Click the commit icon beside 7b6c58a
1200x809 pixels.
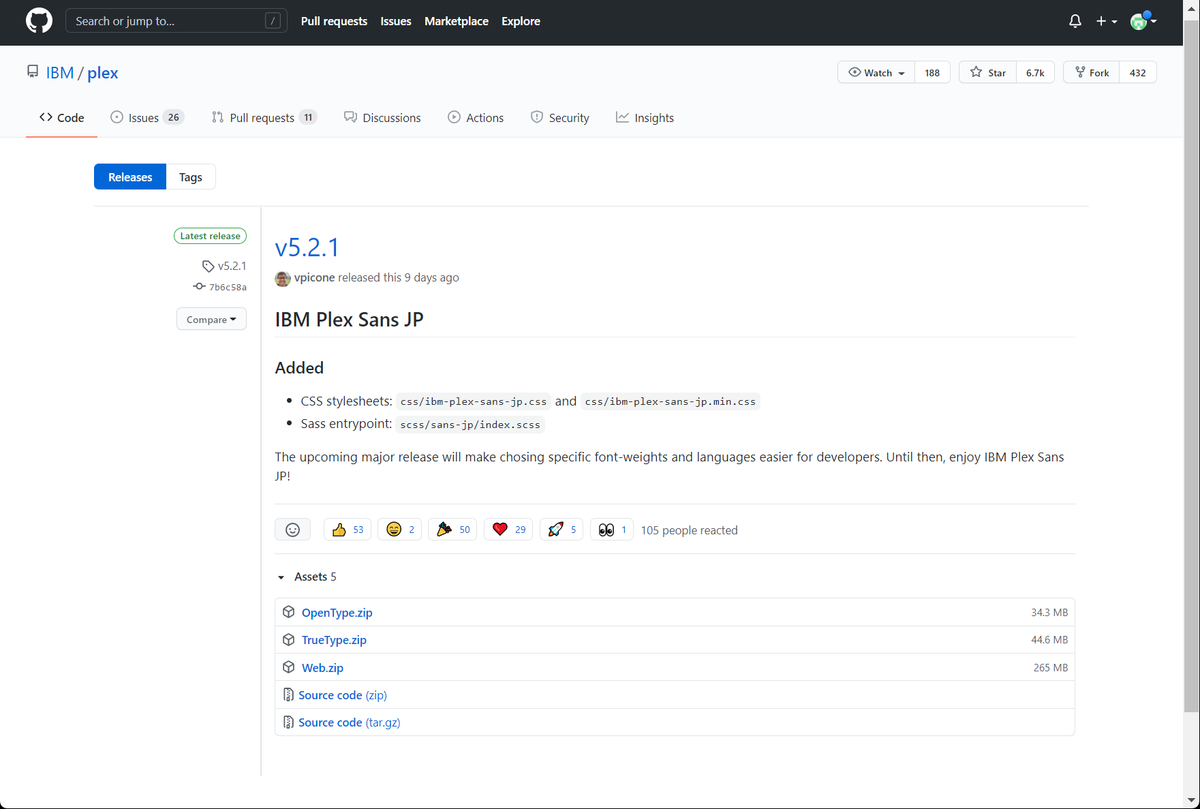click(x=199, y=287)
